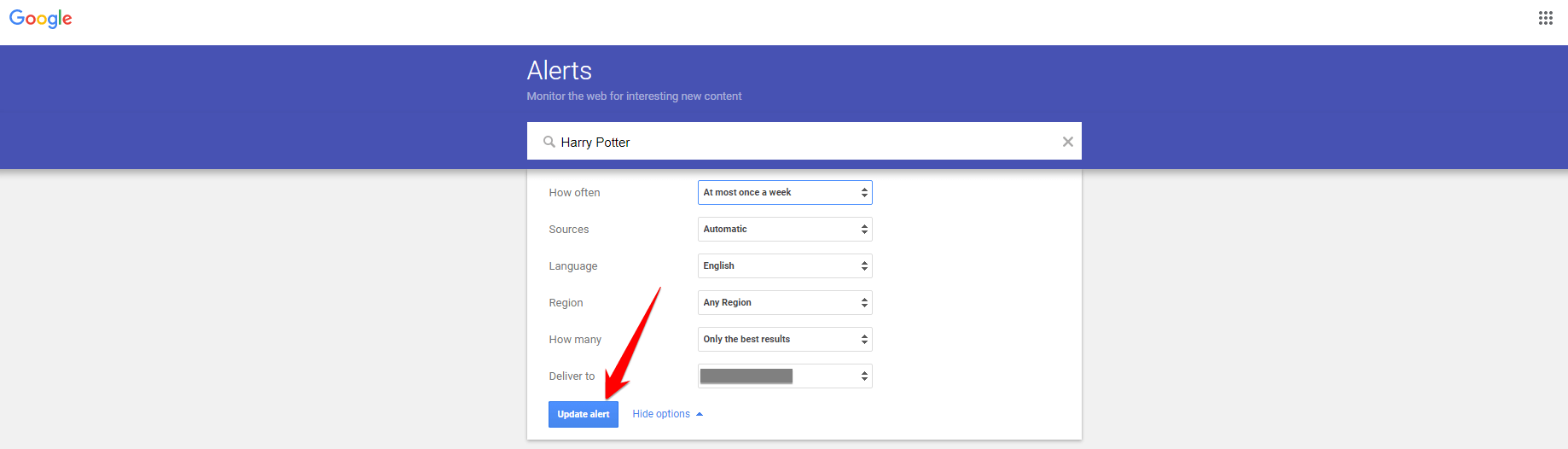
Task: Click the Google logo
Action: coord(41,19)
